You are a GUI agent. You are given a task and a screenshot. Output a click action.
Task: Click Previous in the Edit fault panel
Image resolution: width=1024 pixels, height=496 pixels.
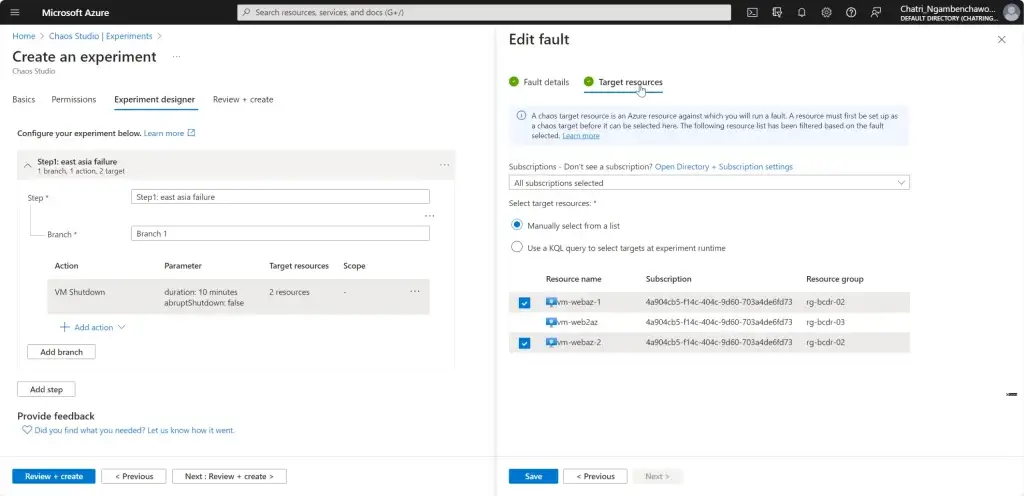coord(595,476)
